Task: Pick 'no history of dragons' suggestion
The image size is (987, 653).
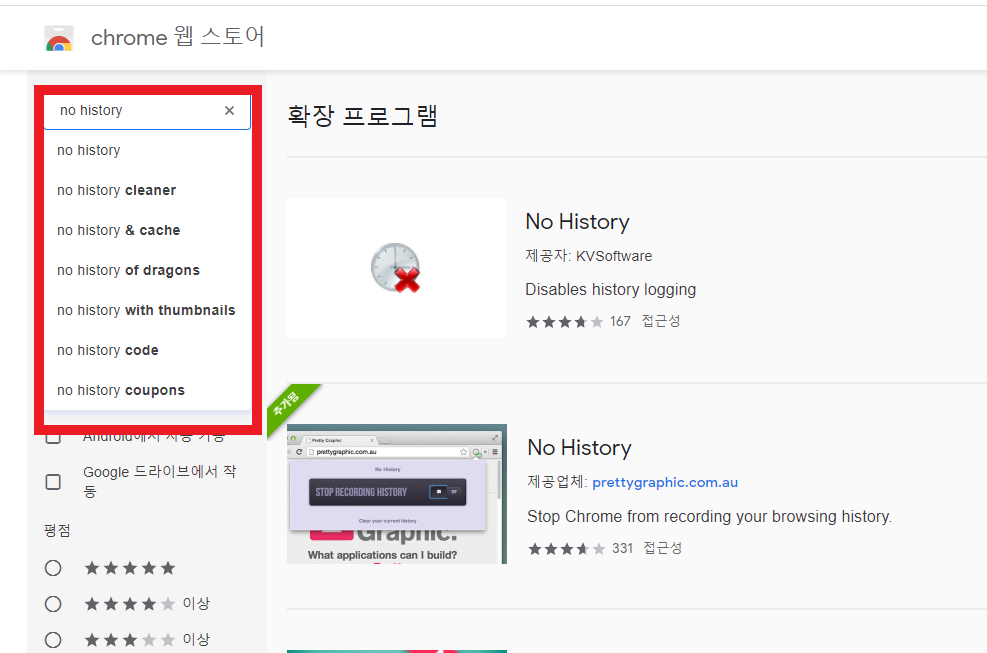Action: coord(147,270)
